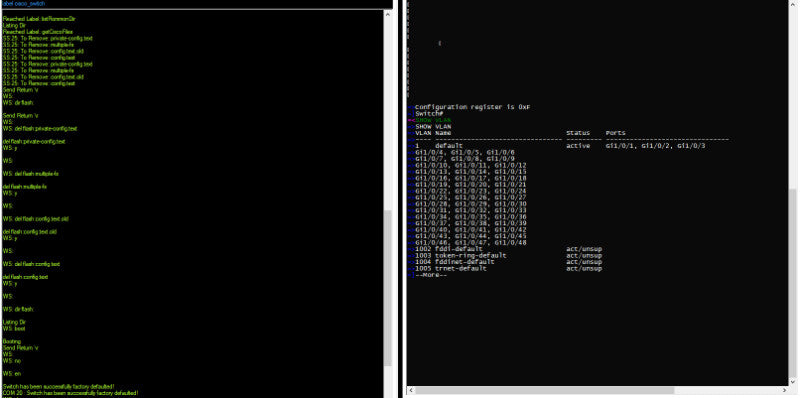Click the 'WS: del flash:private-config.text' log line
Screen dimensions: 800x398
(40, 129)
